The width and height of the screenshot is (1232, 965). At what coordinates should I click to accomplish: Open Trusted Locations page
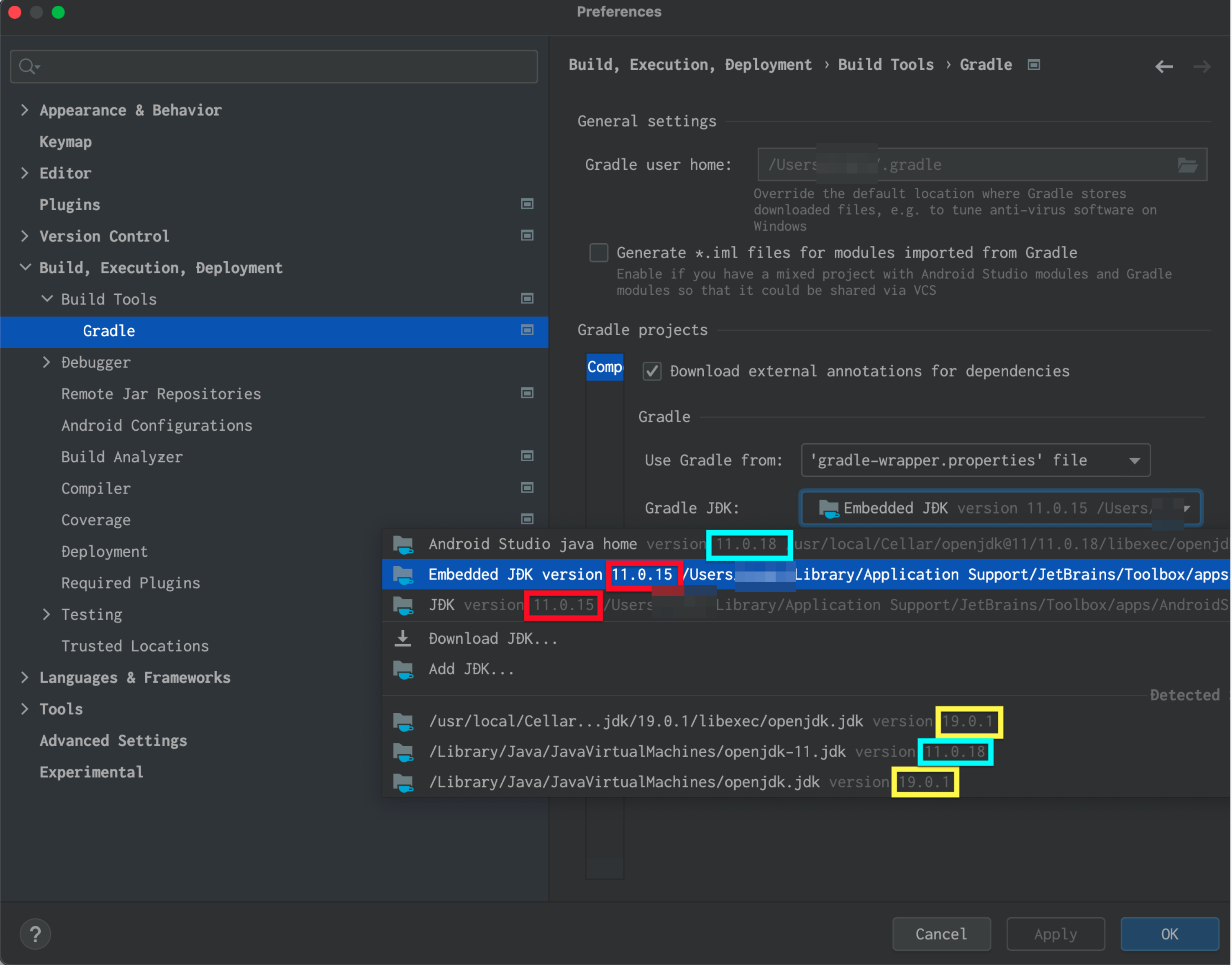[135, 646]
